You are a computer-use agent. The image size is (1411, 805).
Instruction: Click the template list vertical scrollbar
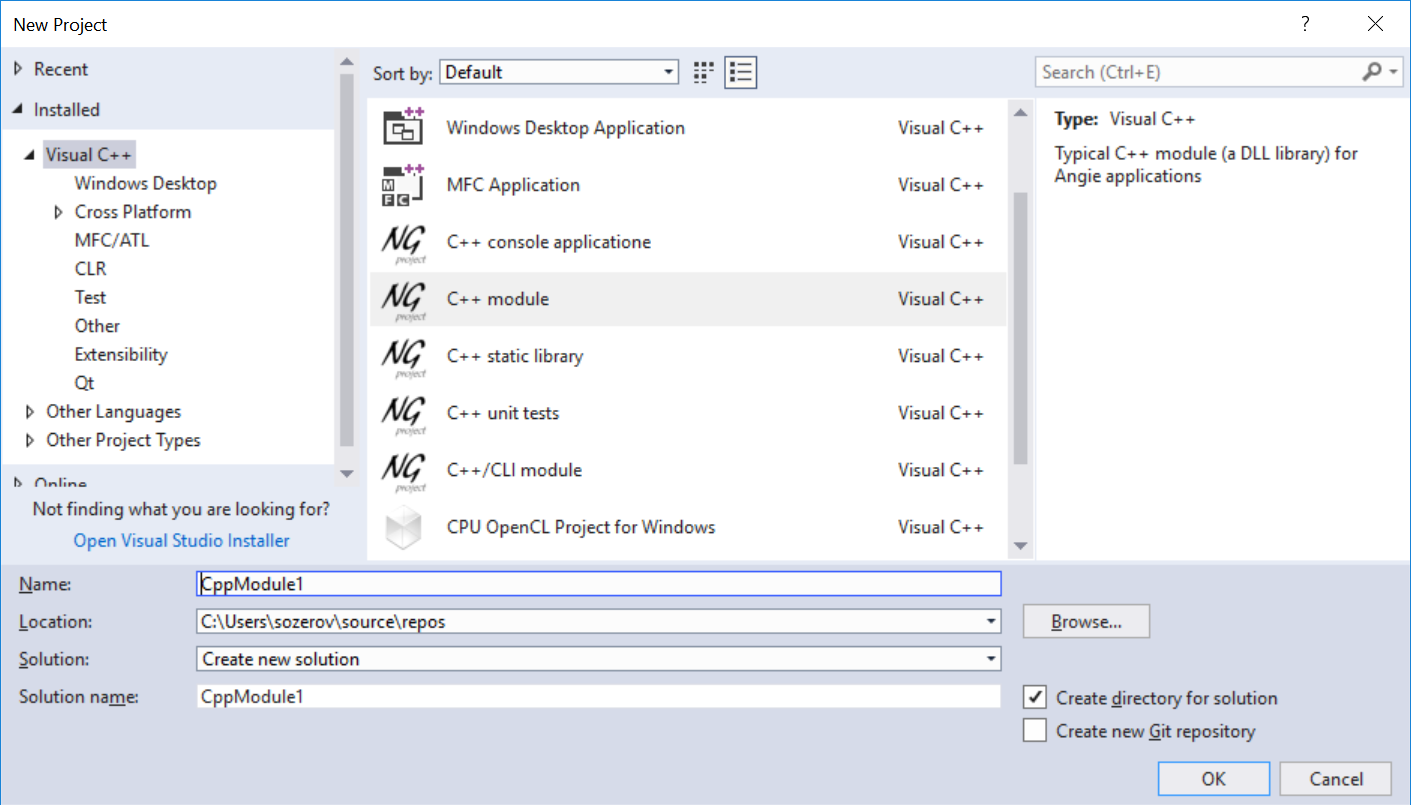pyautogui.click(x=1020, y=328)
